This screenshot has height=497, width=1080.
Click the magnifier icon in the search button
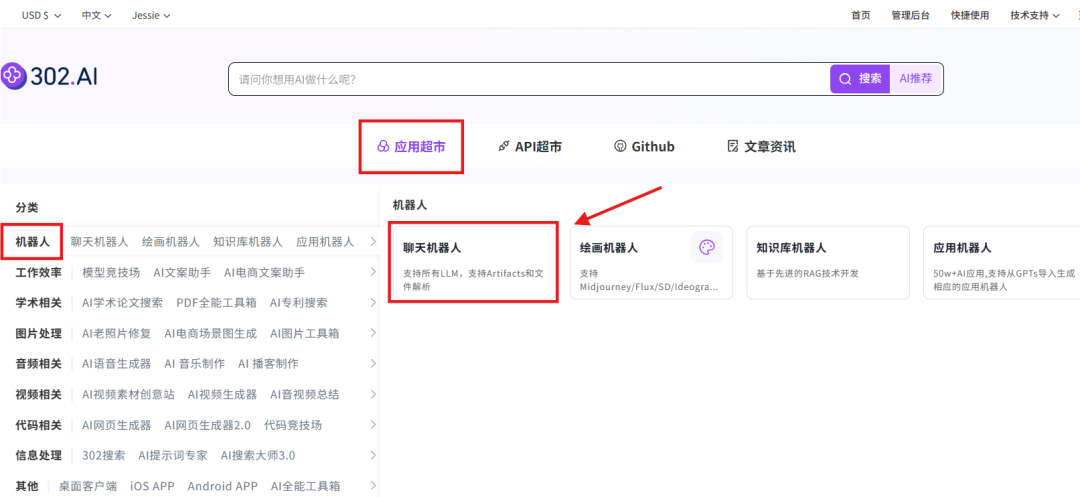click(844, 78)
